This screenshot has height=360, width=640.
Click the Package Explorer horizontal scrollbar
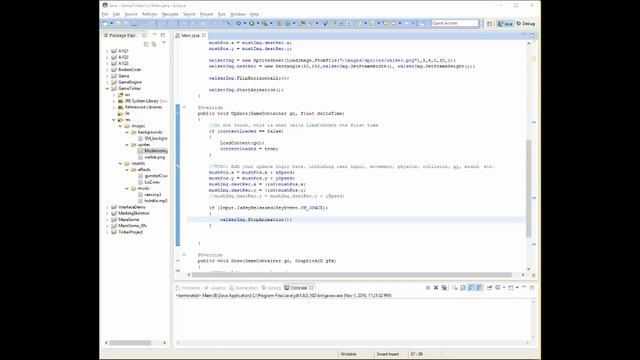130,343
